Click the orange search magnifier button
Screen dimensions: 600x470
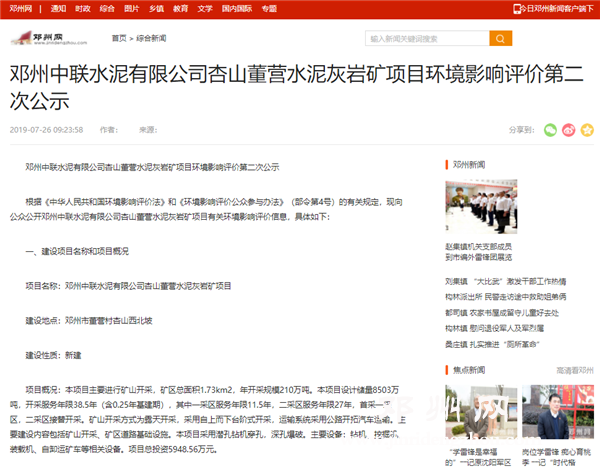(x=501, y=38)
